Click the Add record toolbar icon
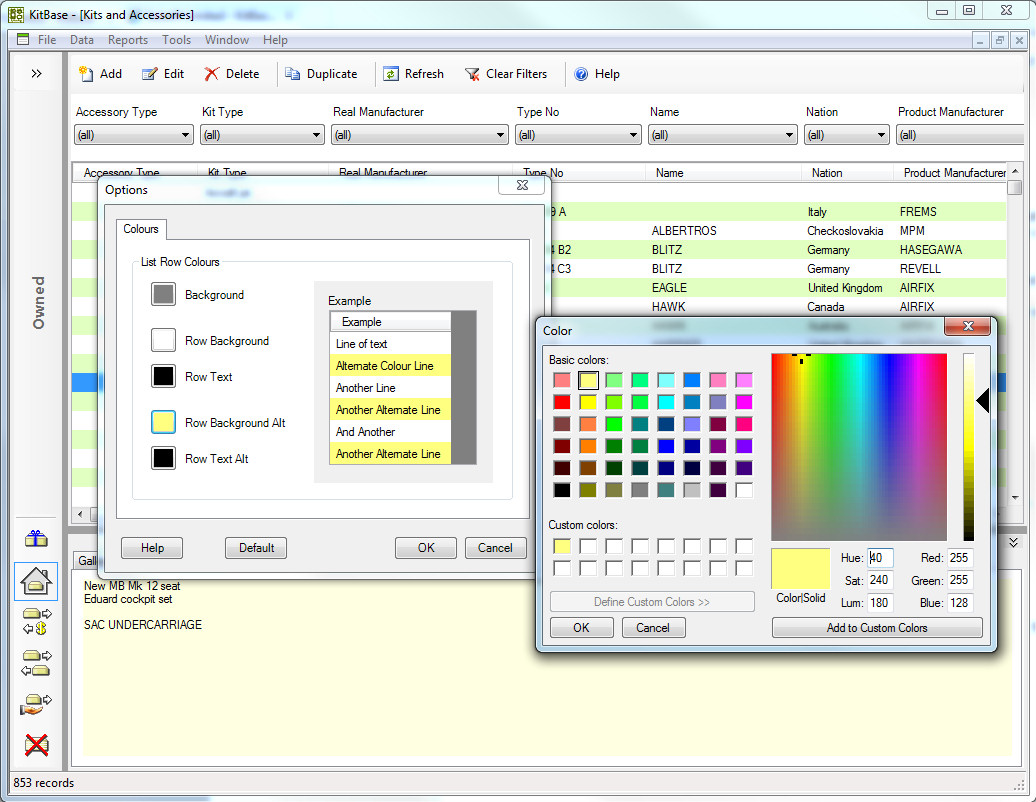 pyautogui.click(x=86, y=74)
